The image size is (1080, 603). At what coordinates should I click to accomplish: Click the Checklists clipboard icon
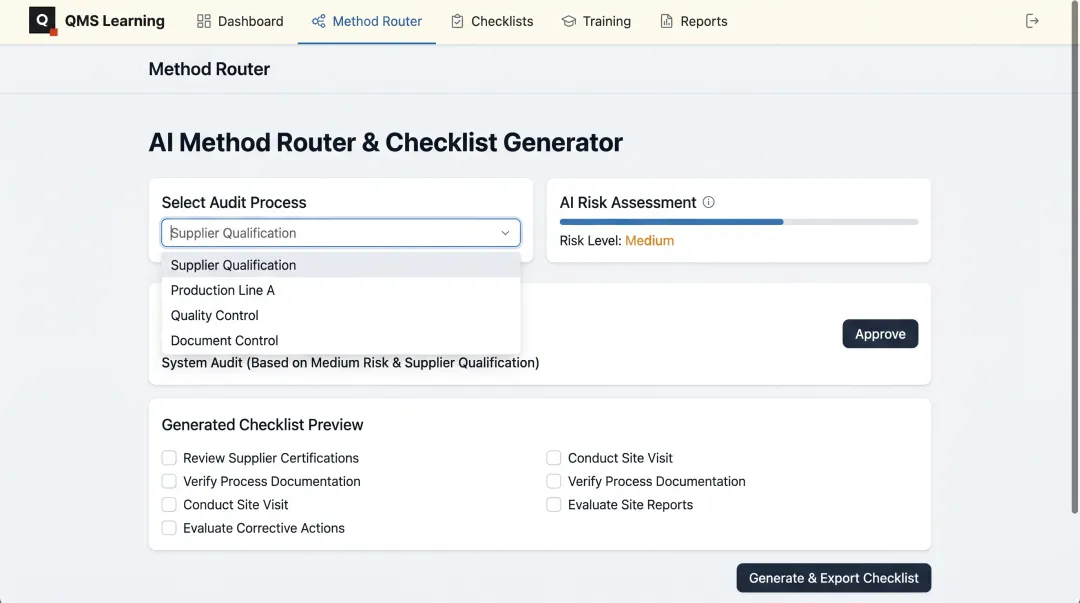click(x=457, y=21)
